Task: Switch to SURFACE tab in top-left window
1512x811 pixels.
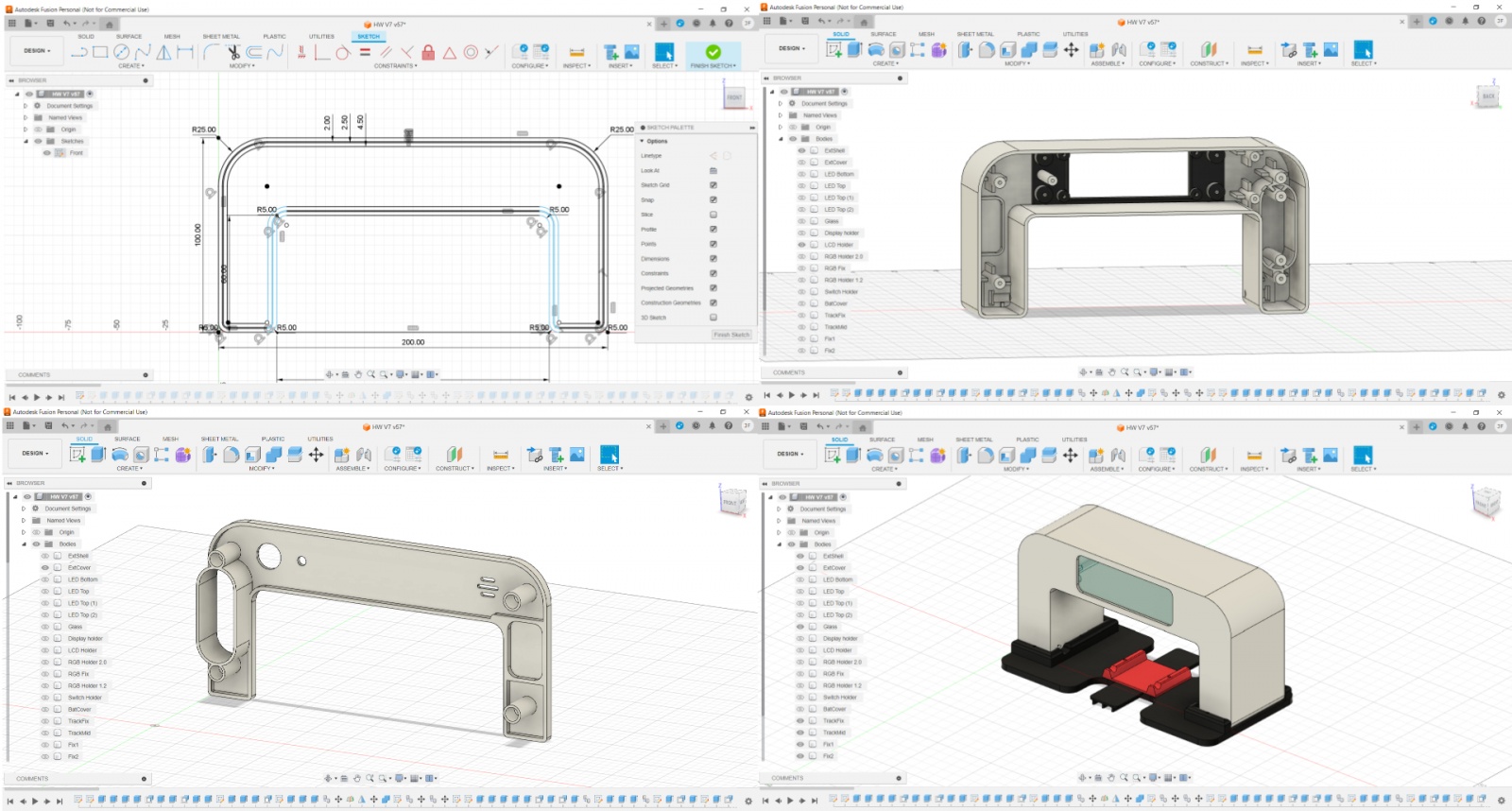Action: [x=129, y=37]
